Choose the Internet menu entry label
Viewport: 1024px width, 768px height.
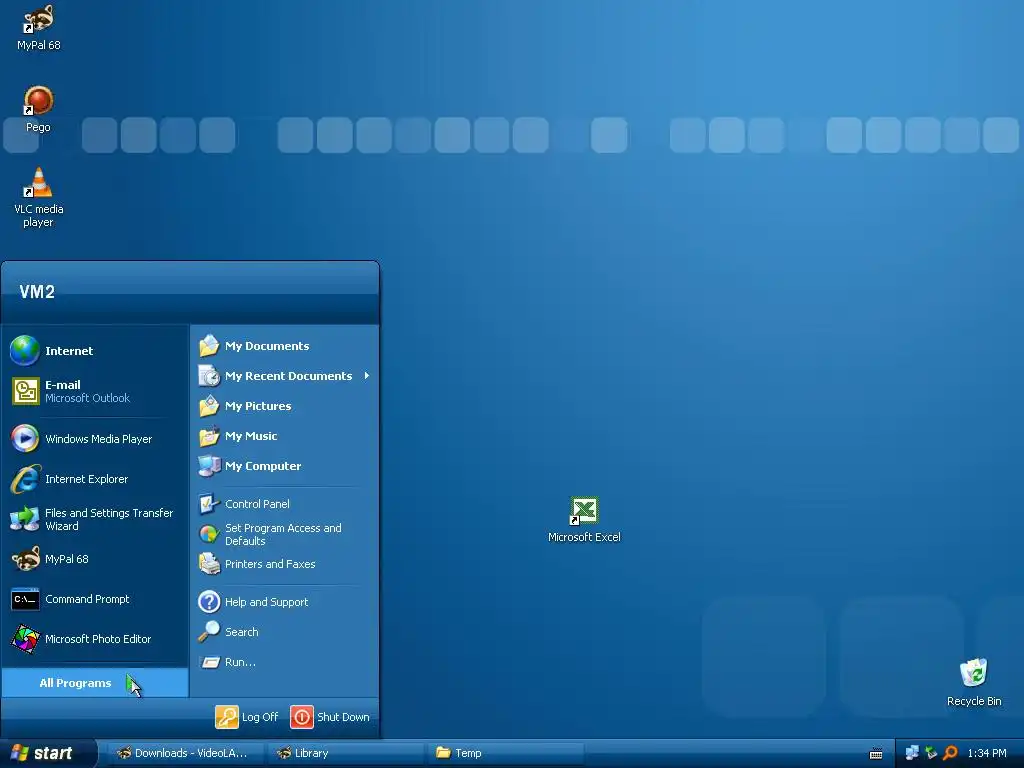coord(69,351)
